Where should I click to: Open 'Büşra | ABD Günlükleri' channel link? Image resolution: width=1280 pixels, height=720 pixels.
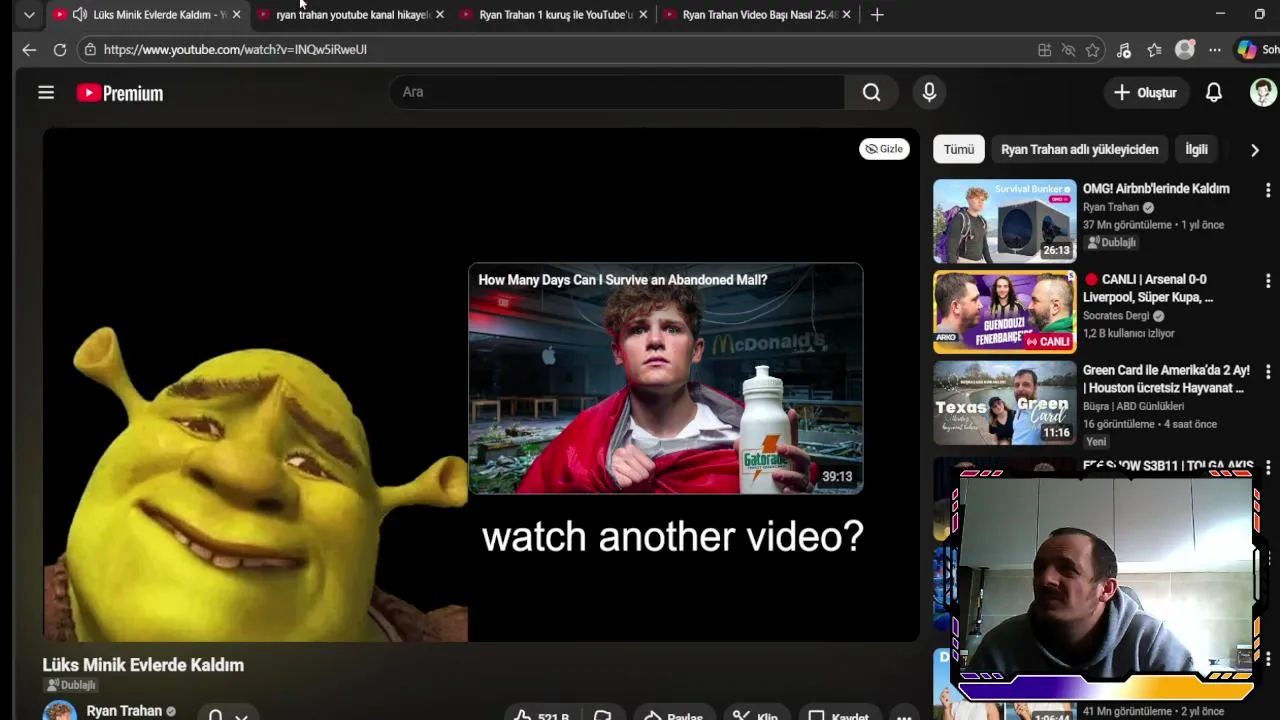click(x=1133, y=407)
